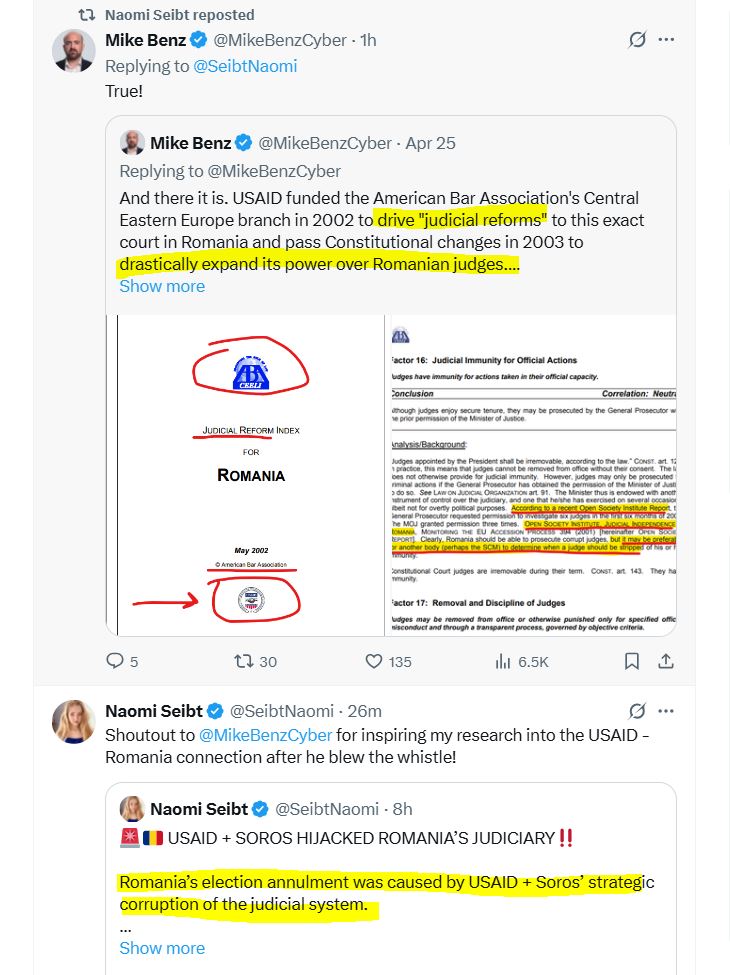Expand Show more in Mike Benz's quoted post

162,286
